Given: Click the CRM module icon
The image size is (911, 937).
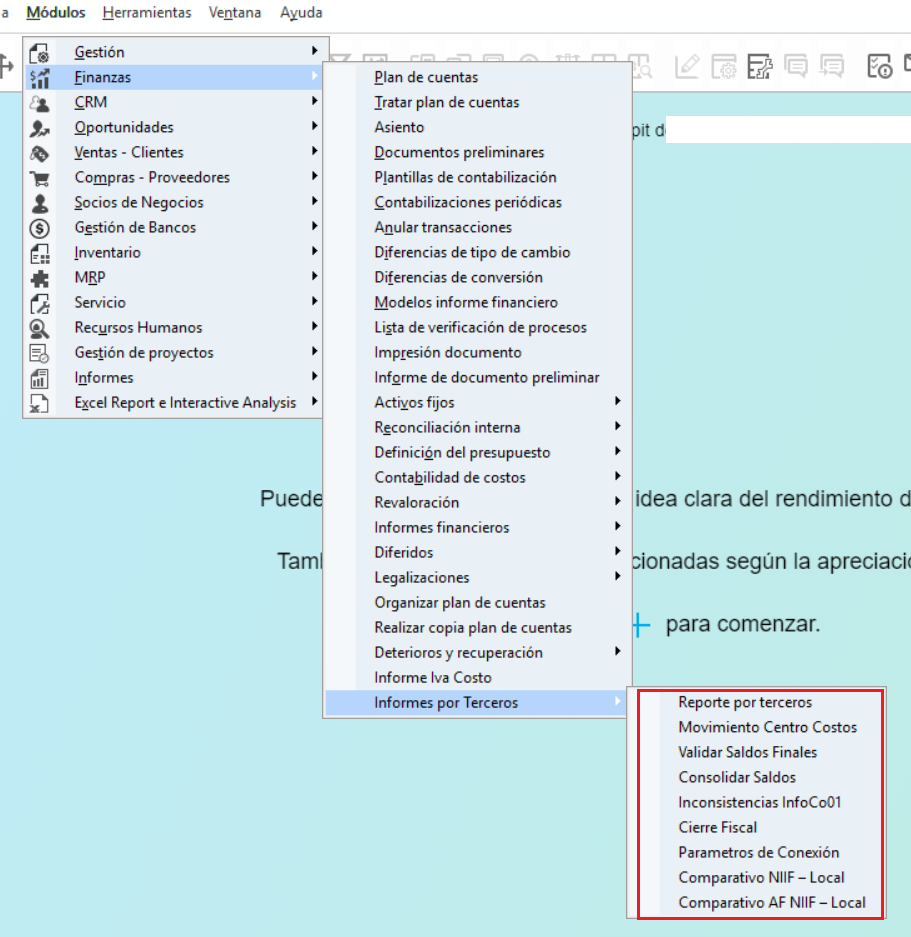Looking at the screenshot, I should 39,103.
